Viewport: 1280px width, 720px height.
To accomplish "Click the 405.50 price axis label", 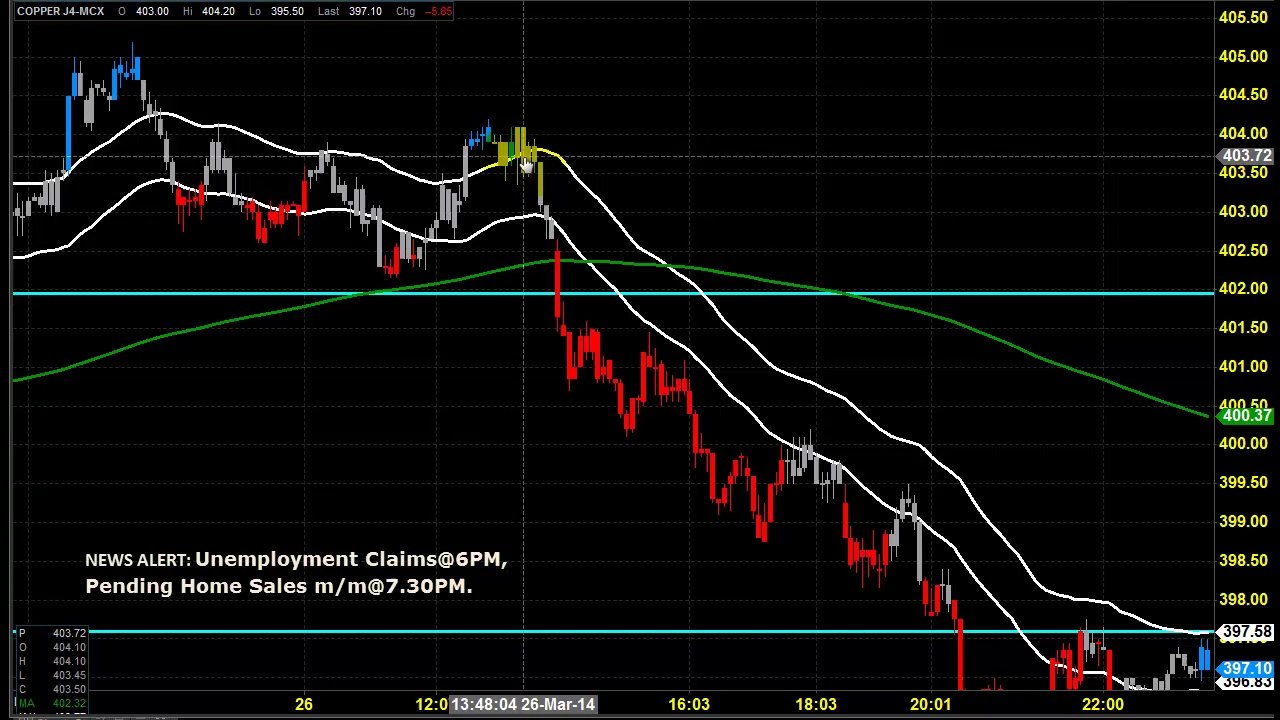I will coord(1243,17).
